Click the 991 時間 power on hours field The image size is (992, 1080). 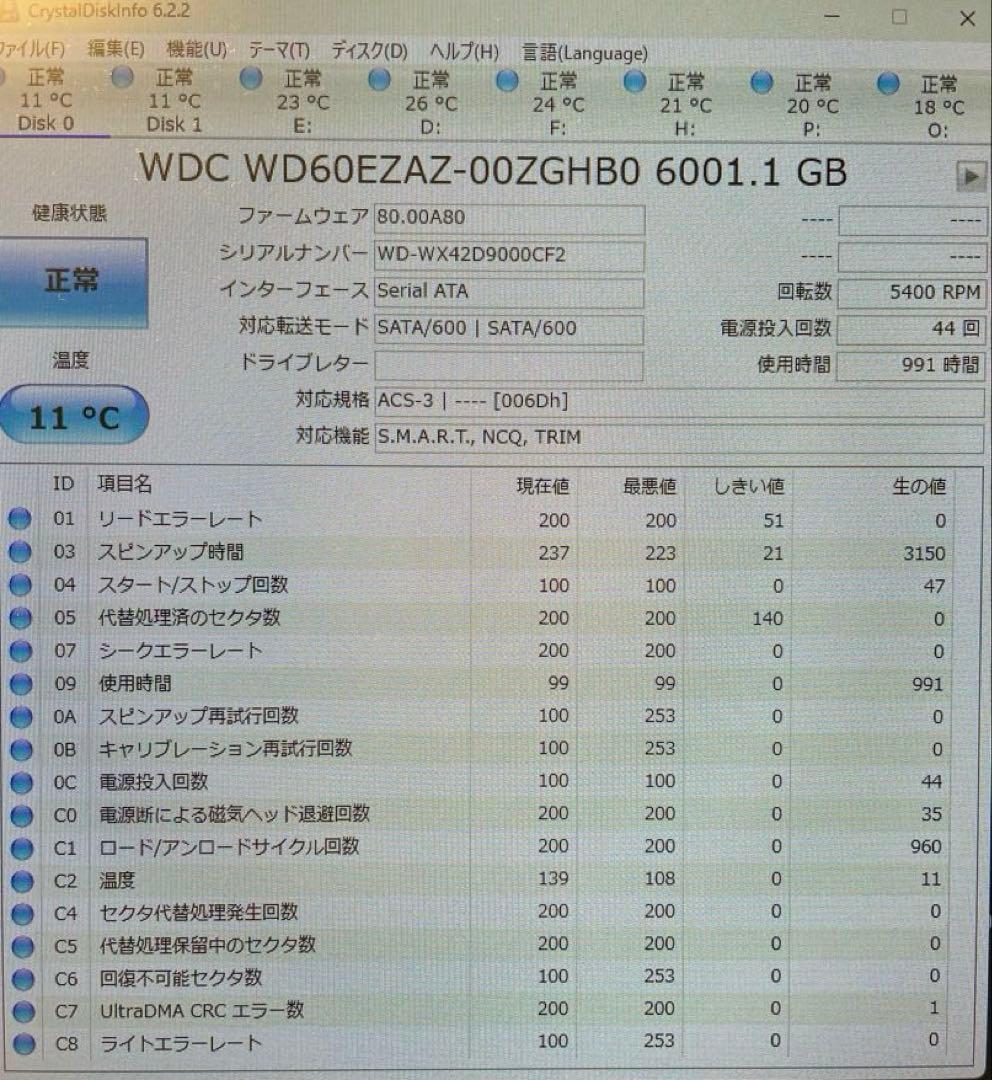coord(911,365)
